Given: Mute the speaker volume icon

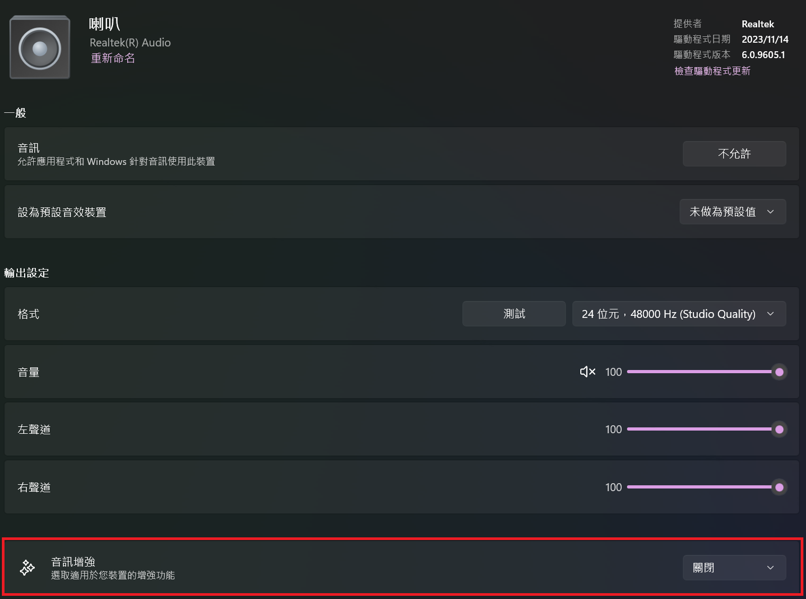Looking at the screenshot, I should point(587,372).
